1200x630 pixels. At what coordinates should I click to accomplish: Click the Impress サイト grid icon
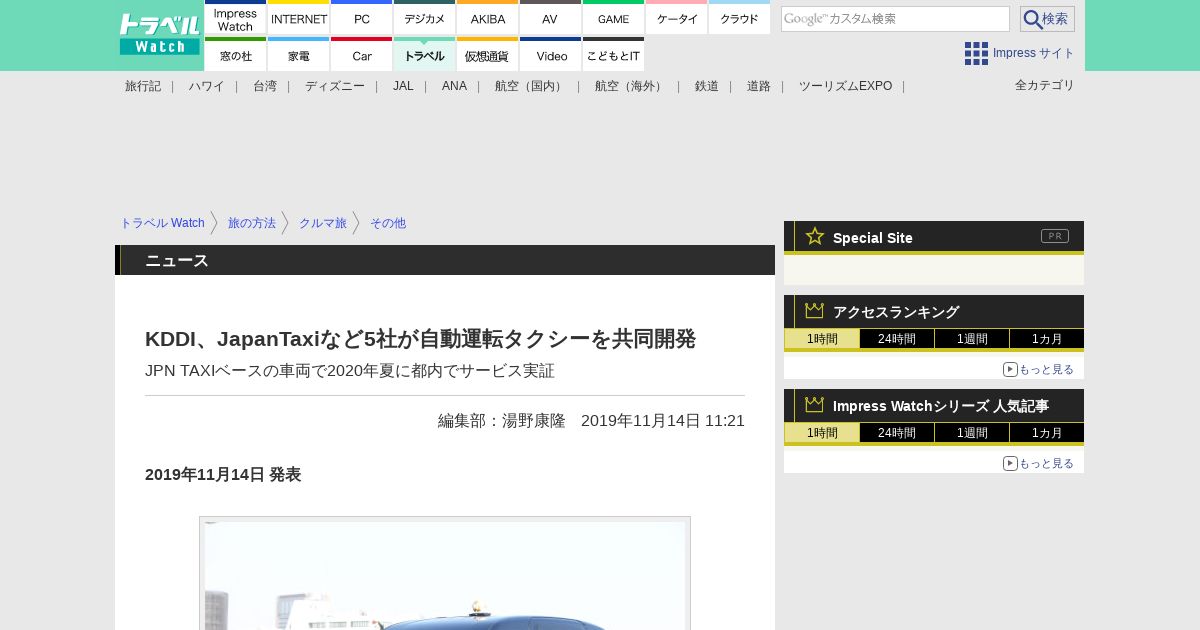pos(976,53)
